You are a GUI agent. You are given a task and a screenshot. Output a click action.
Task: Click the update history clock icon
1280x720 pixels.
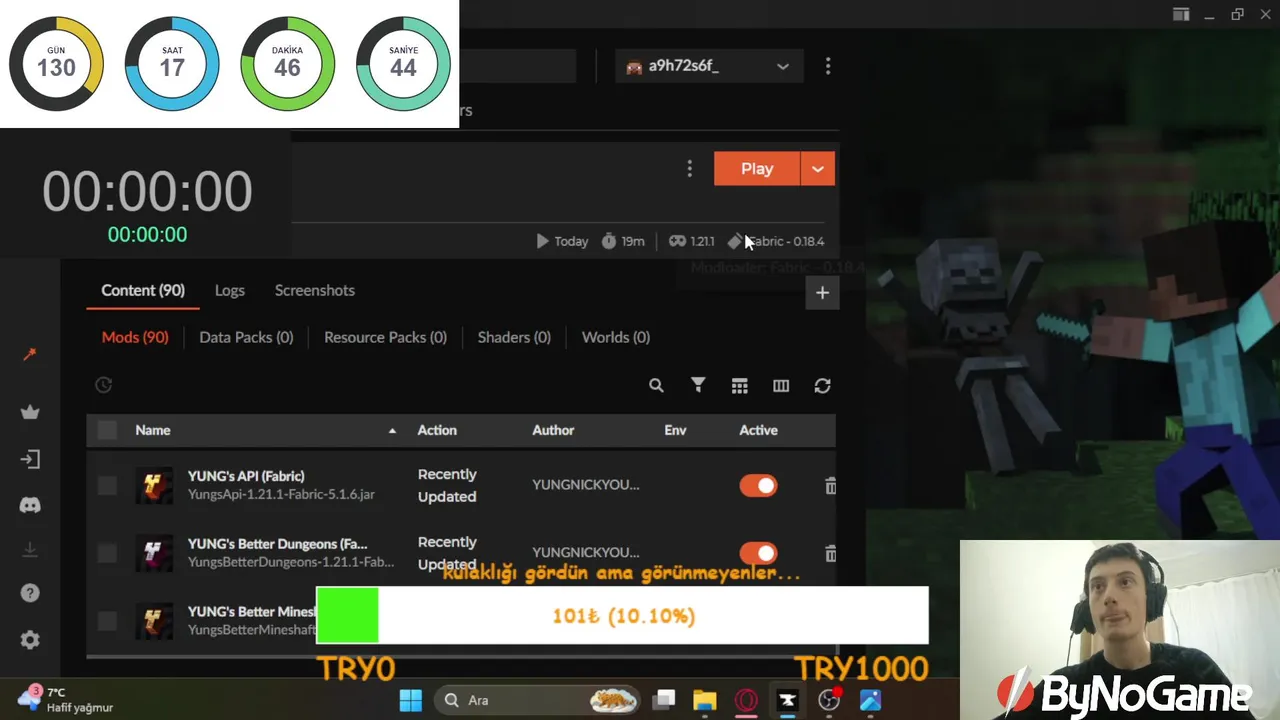(103, 385)
